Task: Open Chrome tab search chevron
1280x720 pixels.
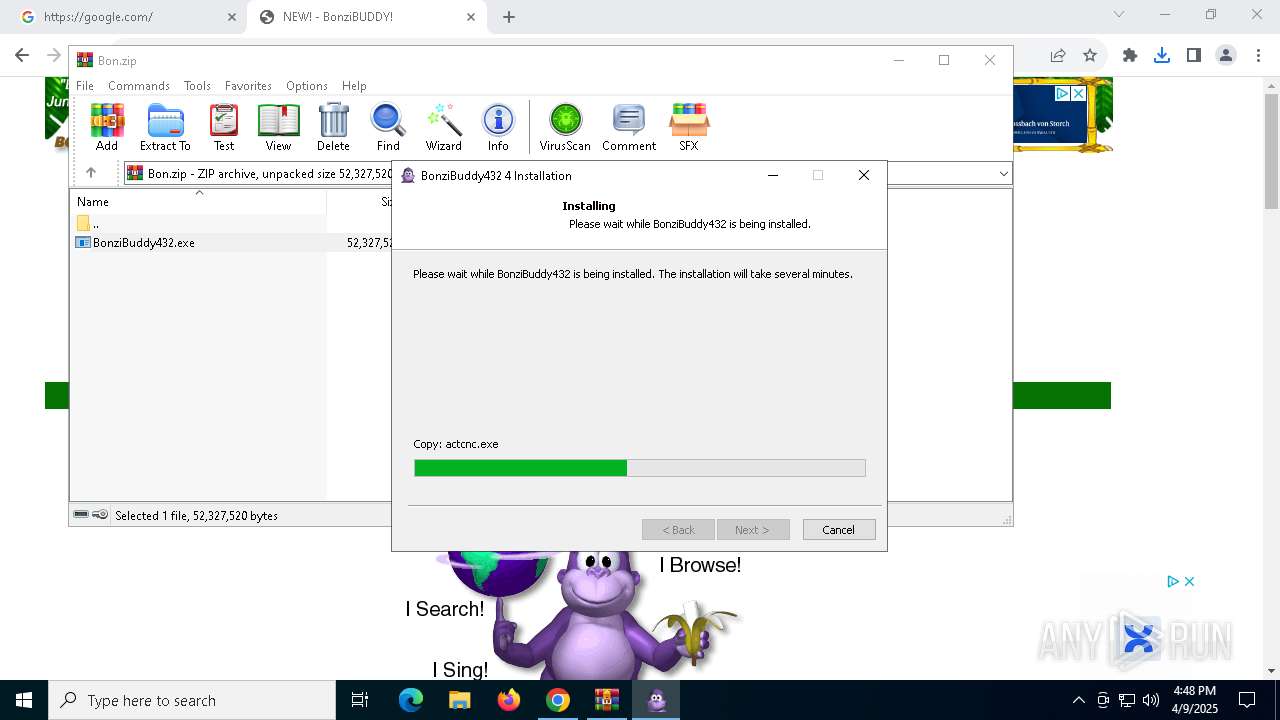Action: [x=1119, y=14]
